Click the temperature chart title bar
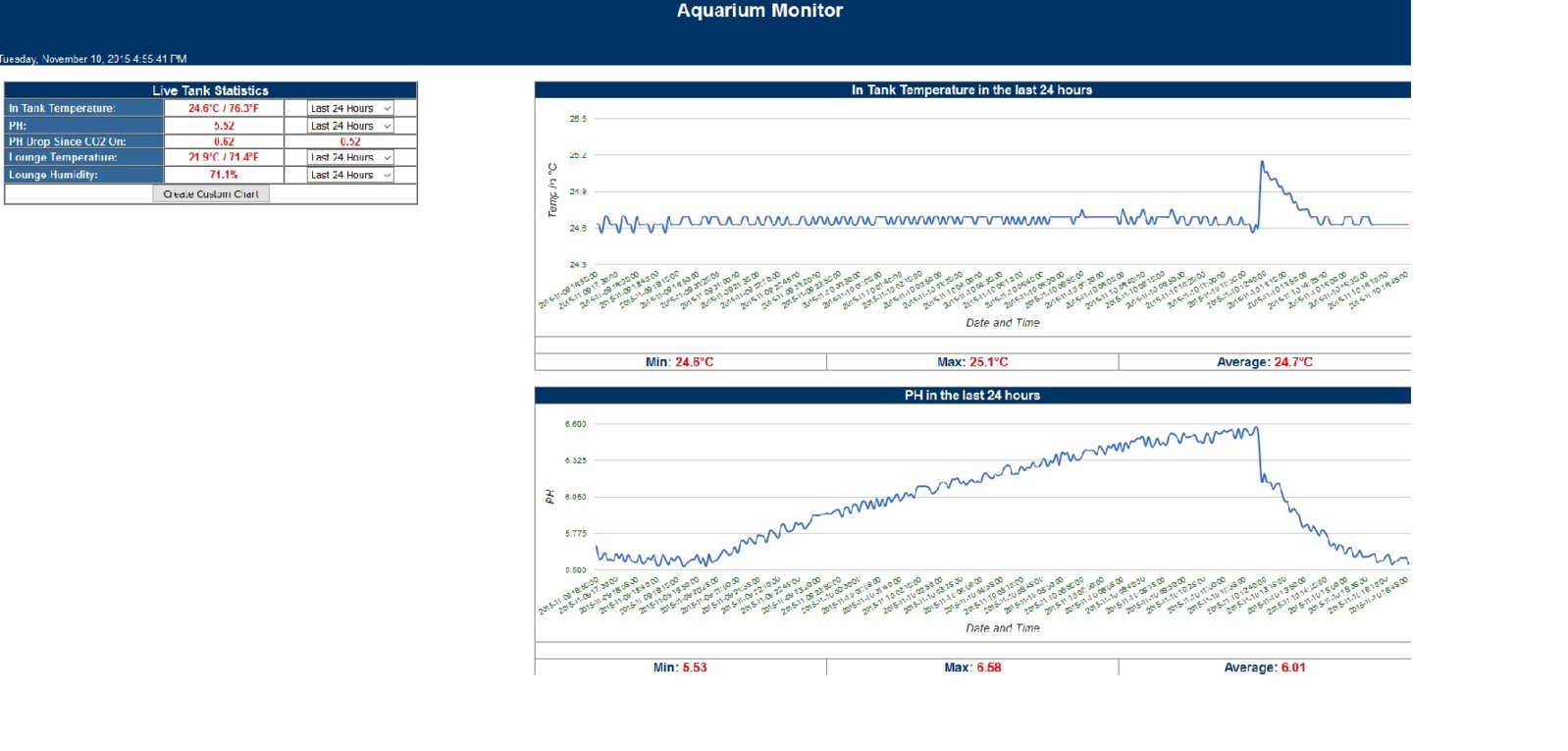Viewport: 1568px width, 751px height. click(x=972, y=89)
